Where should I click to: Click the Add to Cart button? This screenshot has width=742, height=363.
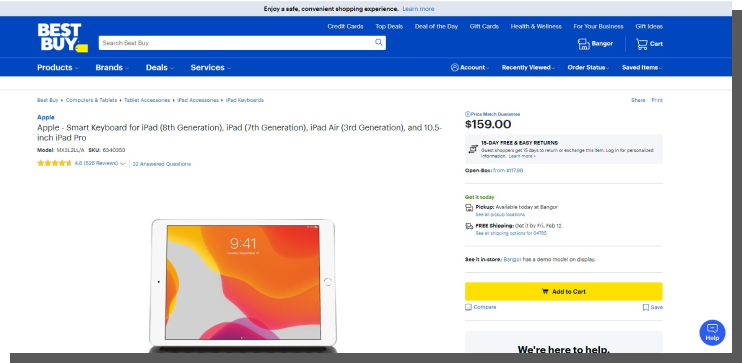click(564, 292)
